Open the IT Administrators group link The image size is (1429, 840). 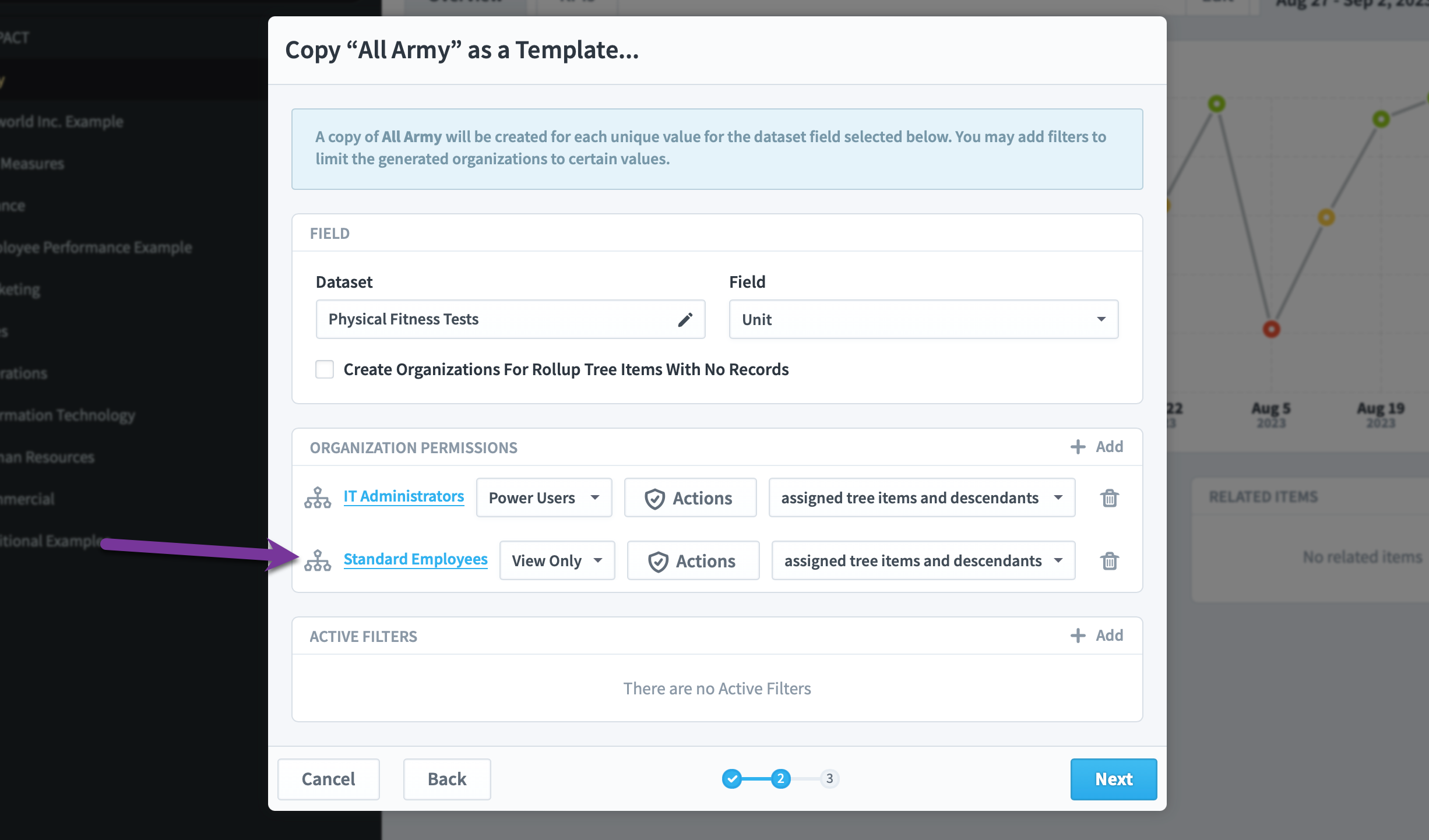(404, 496)
